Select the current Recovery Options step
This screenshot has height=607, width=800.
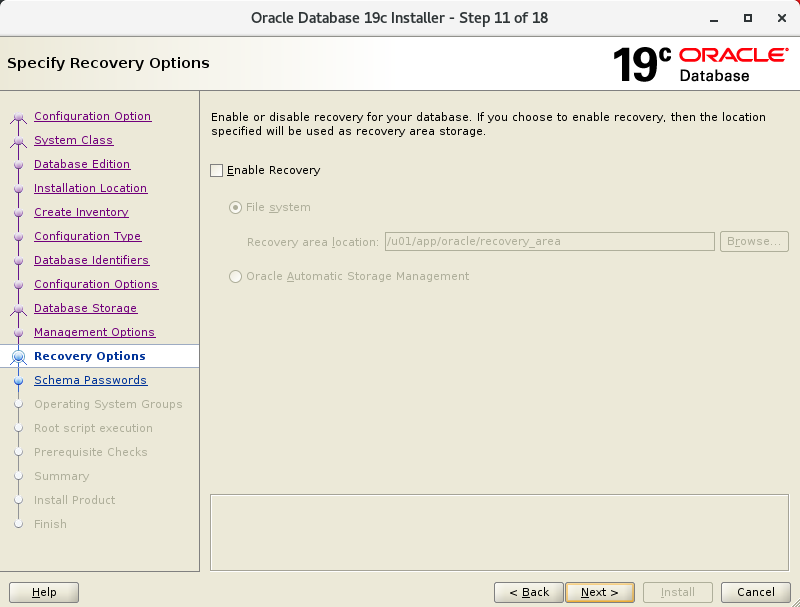pos(90,356)
